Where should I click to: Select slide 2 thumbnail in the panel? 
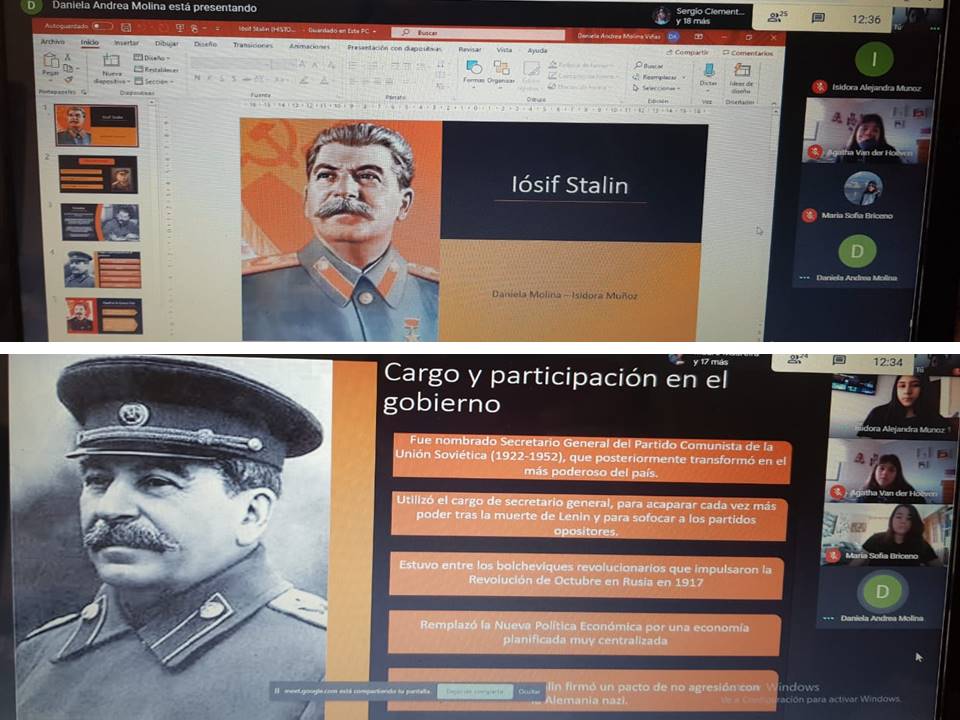[x=99, y=174]
